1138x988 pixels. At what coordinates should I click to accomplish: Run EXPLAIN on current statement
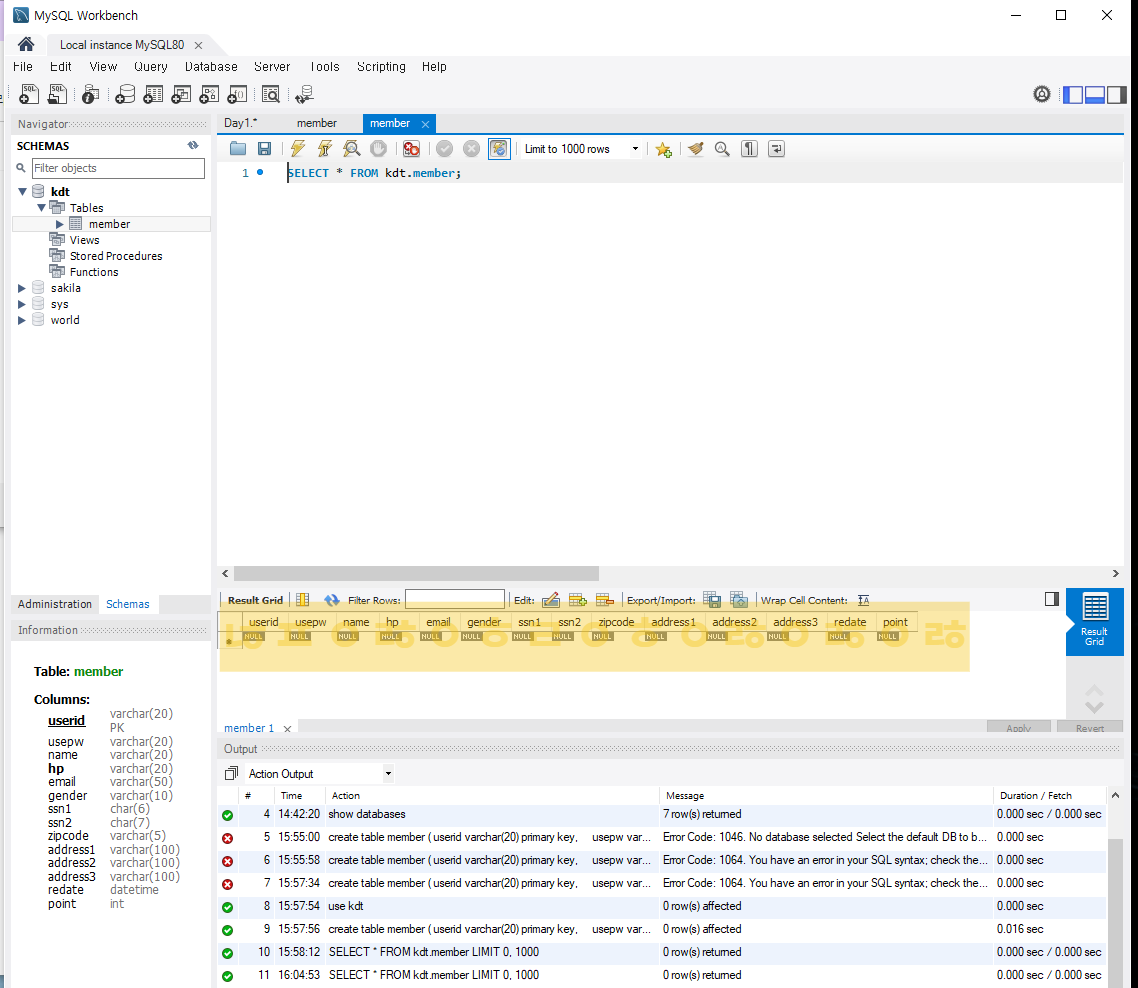coord(352,149)
